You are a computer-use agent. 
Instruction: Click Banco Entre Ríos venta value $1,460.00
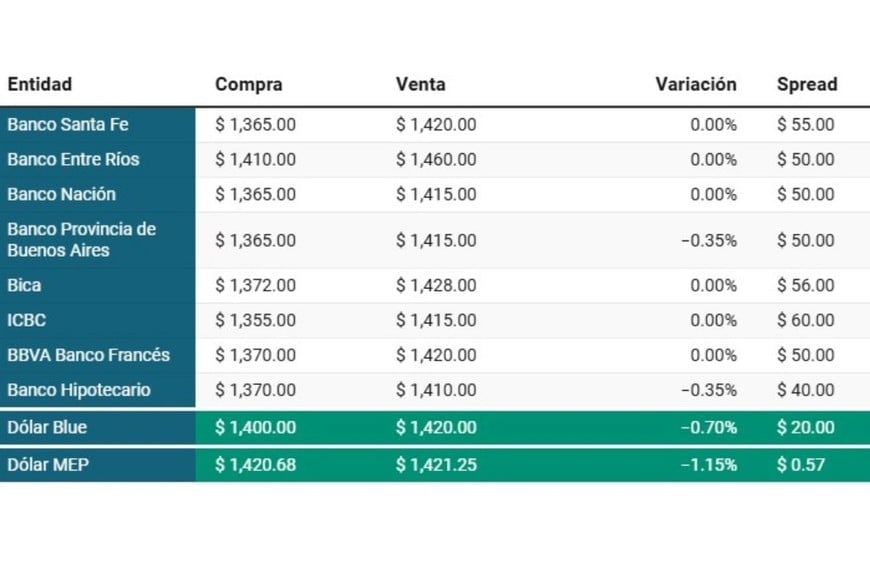[x=436, y=160]
